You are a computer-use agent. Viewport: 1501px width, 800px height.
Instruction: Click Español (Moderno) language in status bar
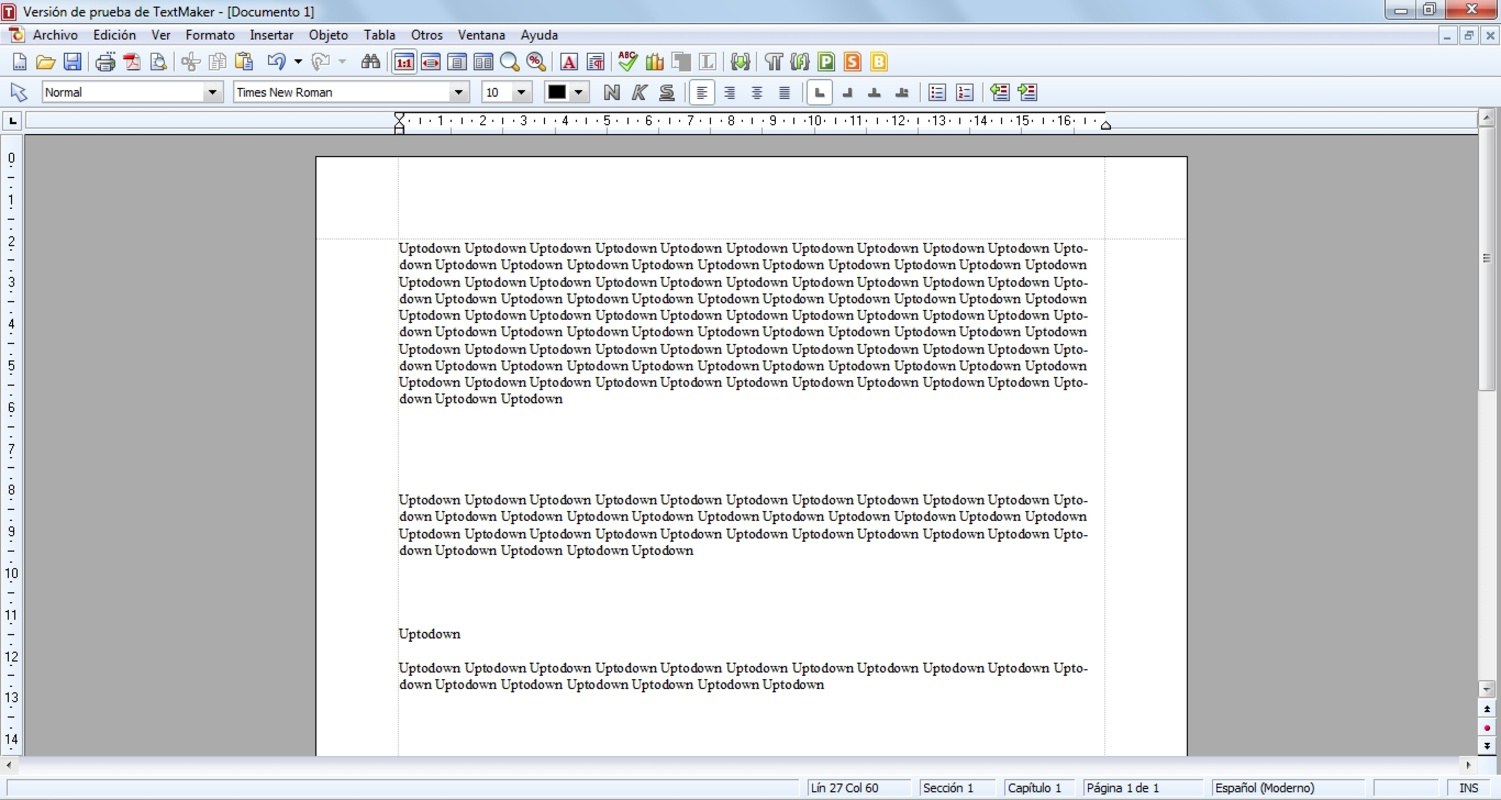[x=1287, y=788]
